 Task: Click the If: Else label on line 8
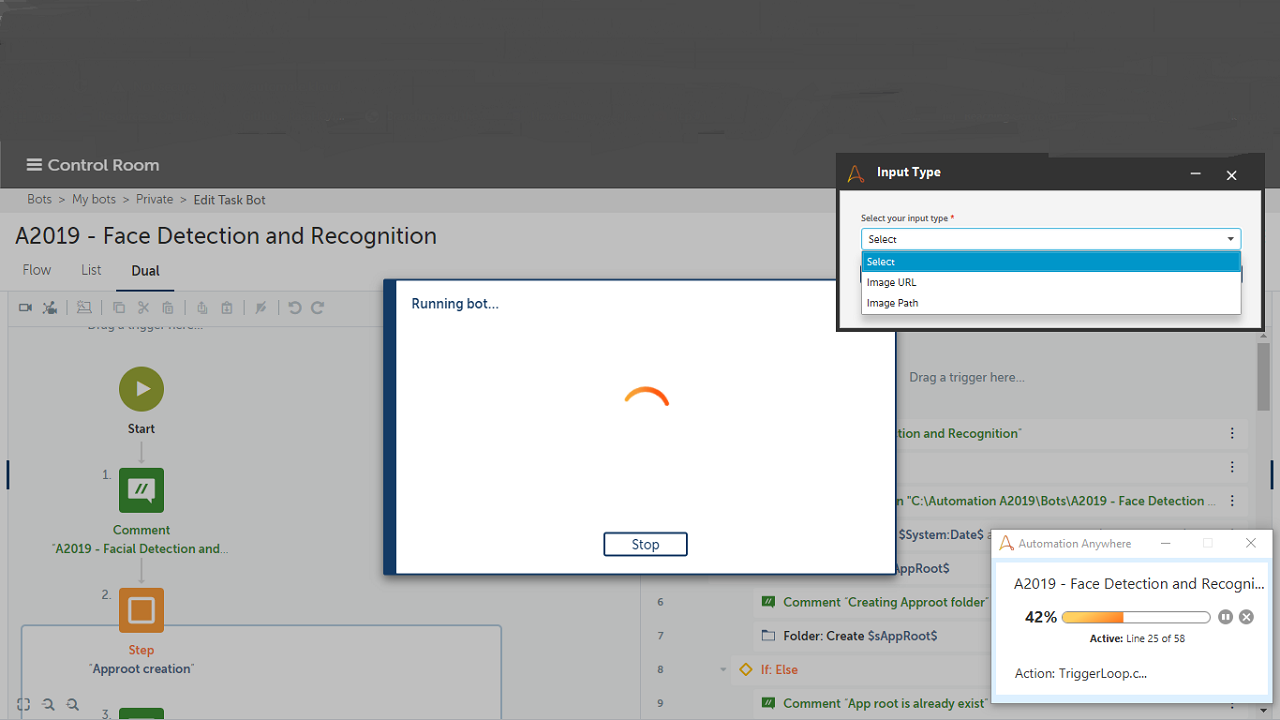[779, 670]
